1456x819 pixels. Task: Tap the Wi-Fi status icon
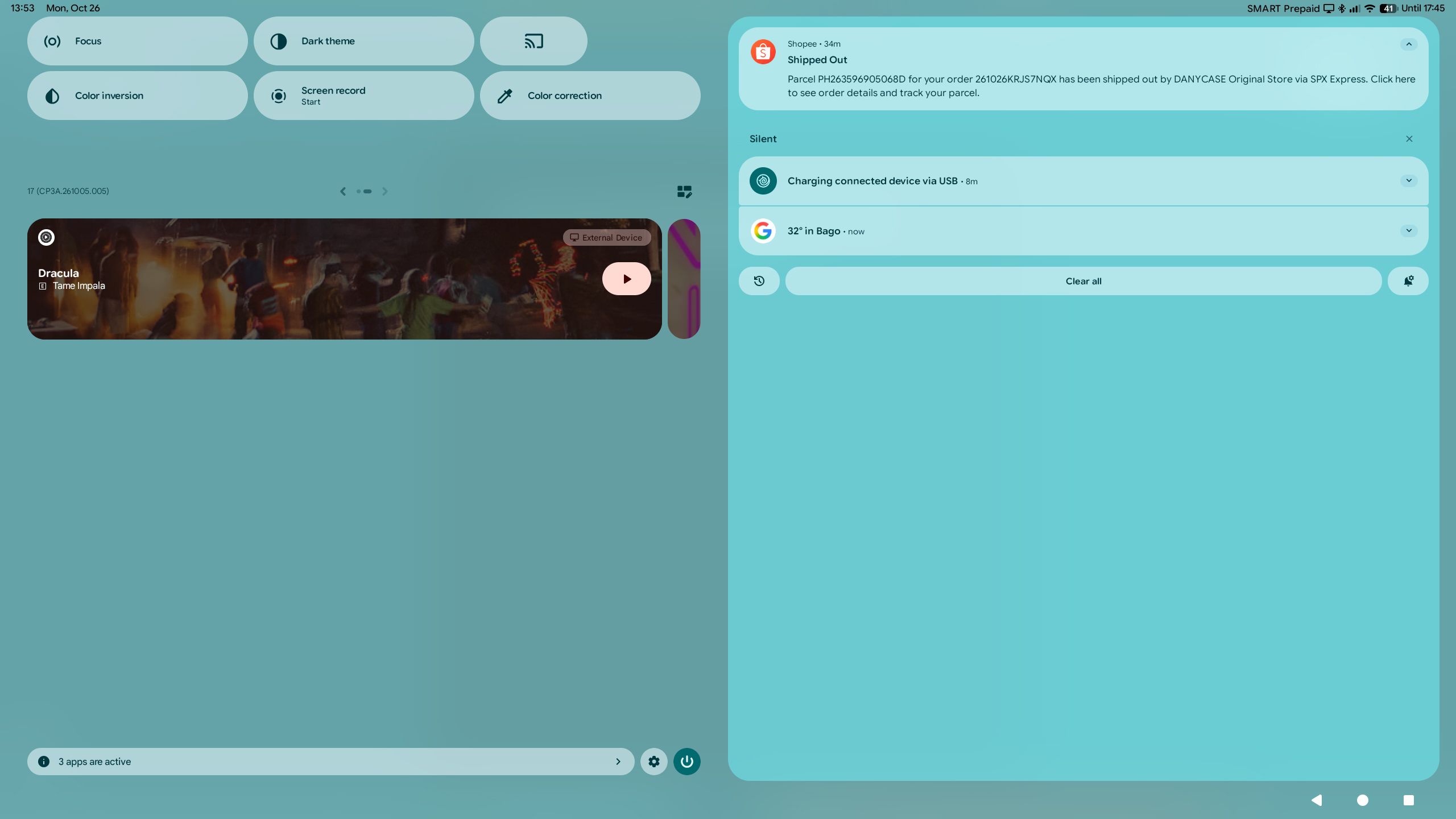1370,9
